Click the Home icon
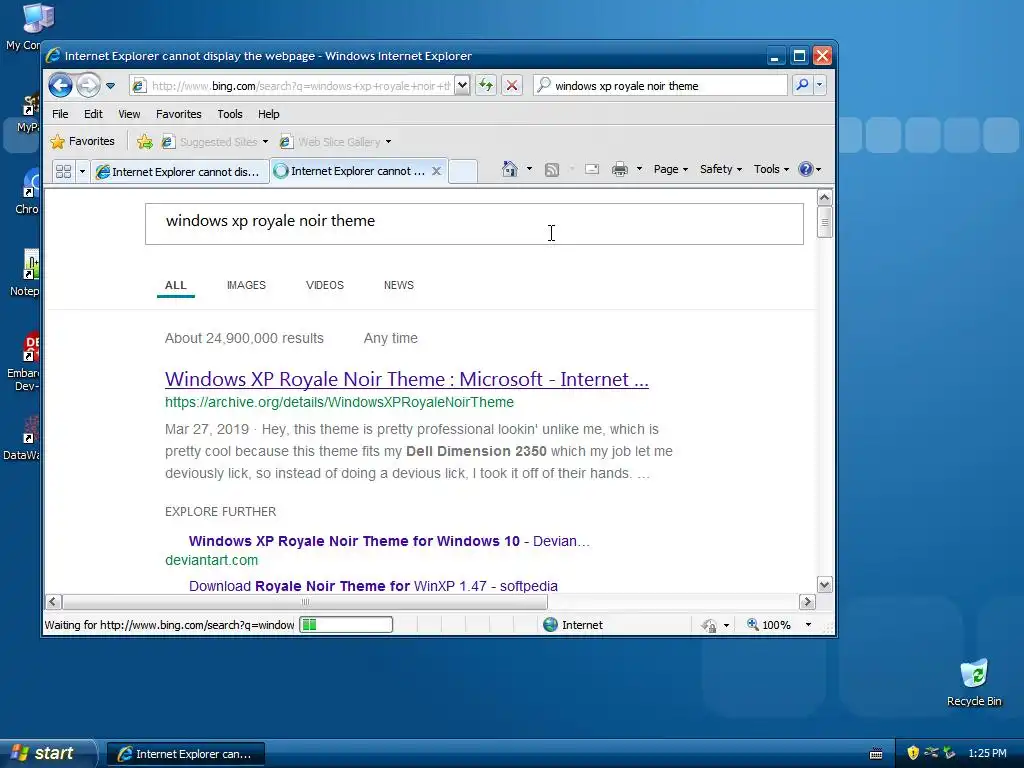Screen dimensions: 1024x768 (x=510, y=169)
